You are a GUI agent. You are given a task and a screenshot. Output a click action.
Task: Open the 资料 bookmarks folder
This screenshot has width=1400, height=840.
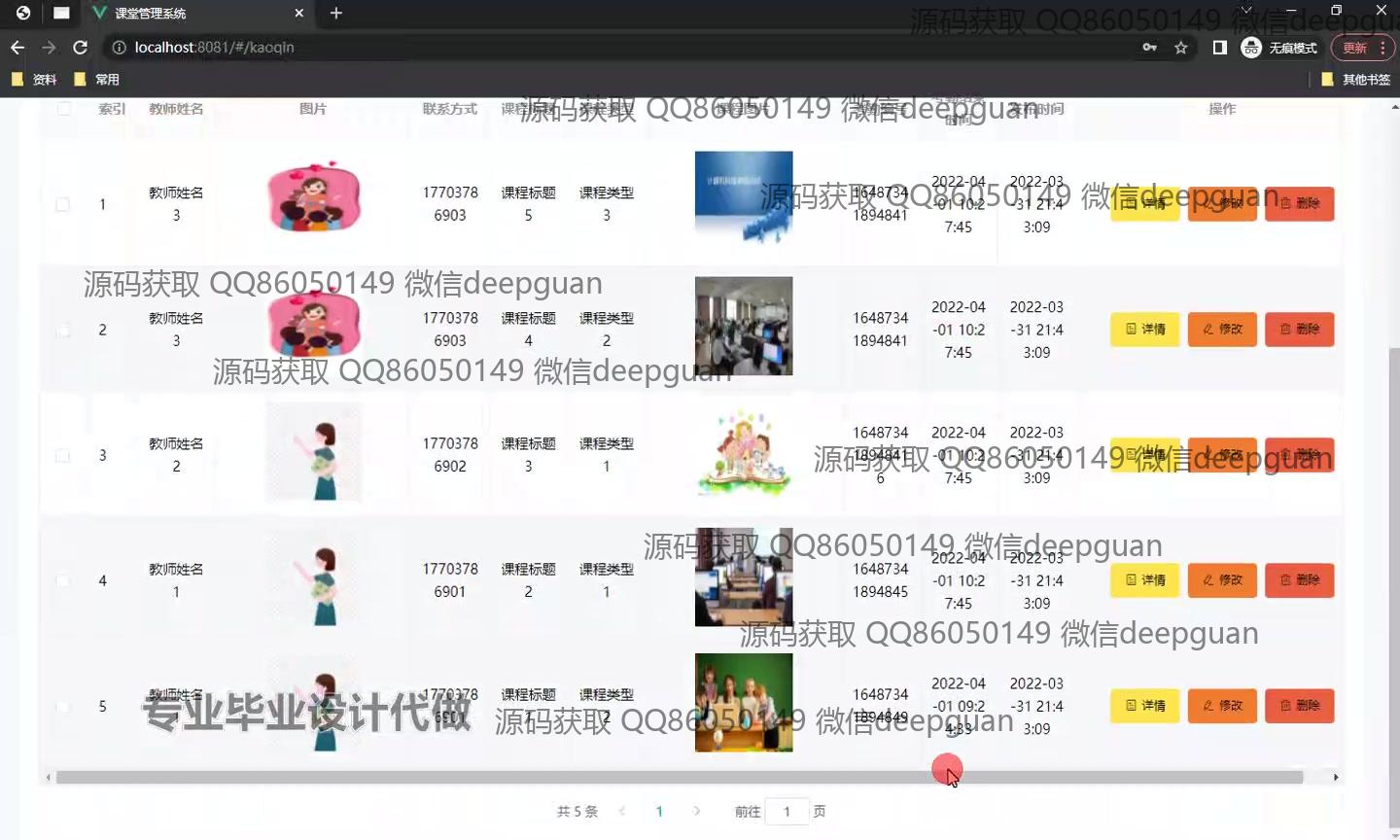34,80
